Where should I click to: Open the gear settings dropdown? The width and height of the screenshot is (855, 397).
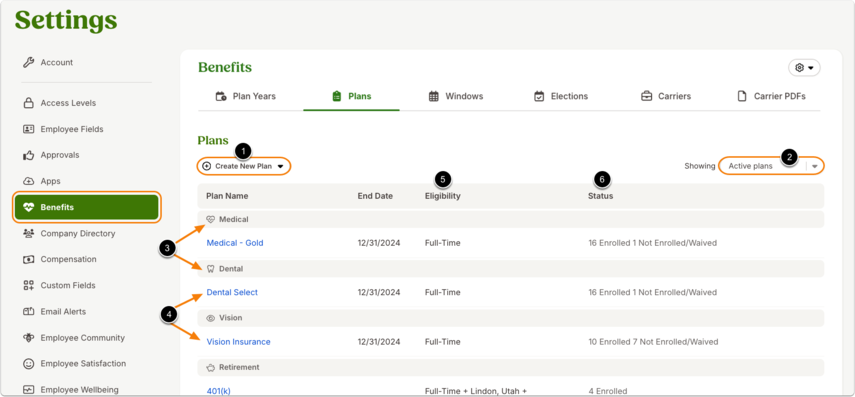tap(804, 68)
